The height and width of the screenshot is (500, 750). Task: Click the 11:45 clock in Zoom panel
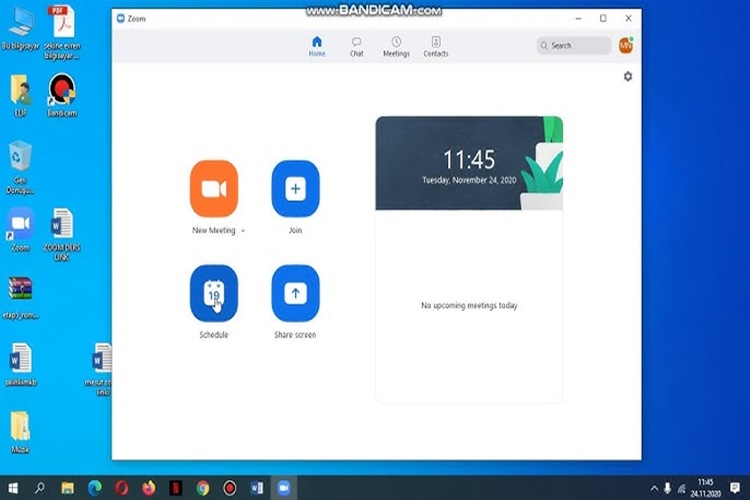coord(469,159)
